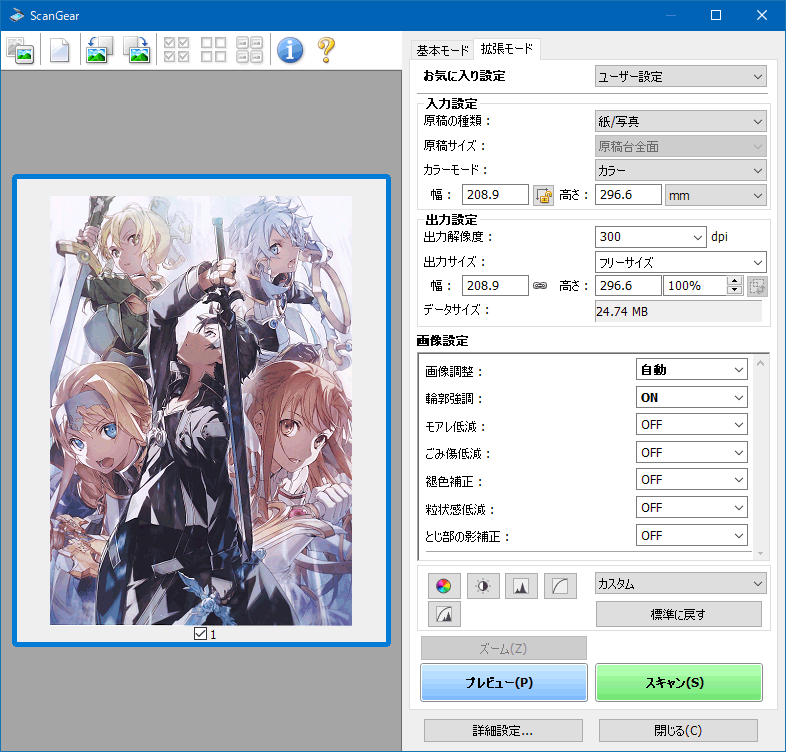Click the input 高さ 296.6 field
786x752 pixels.
point(628,195)
